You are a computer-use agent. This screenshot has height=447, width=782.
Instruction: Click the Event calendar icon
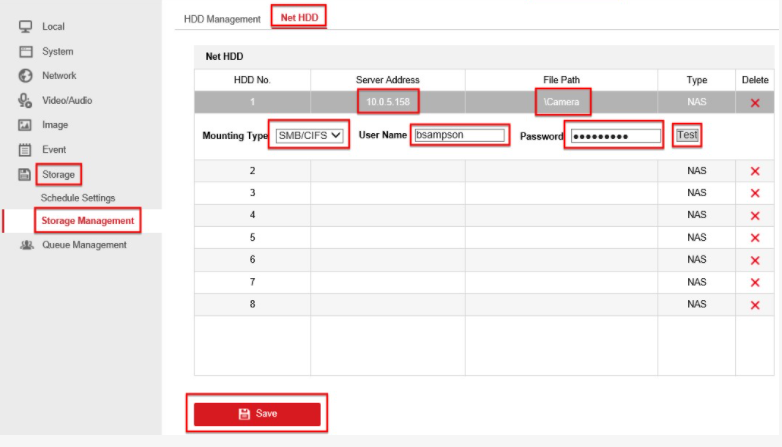click(x=26, y=150)
